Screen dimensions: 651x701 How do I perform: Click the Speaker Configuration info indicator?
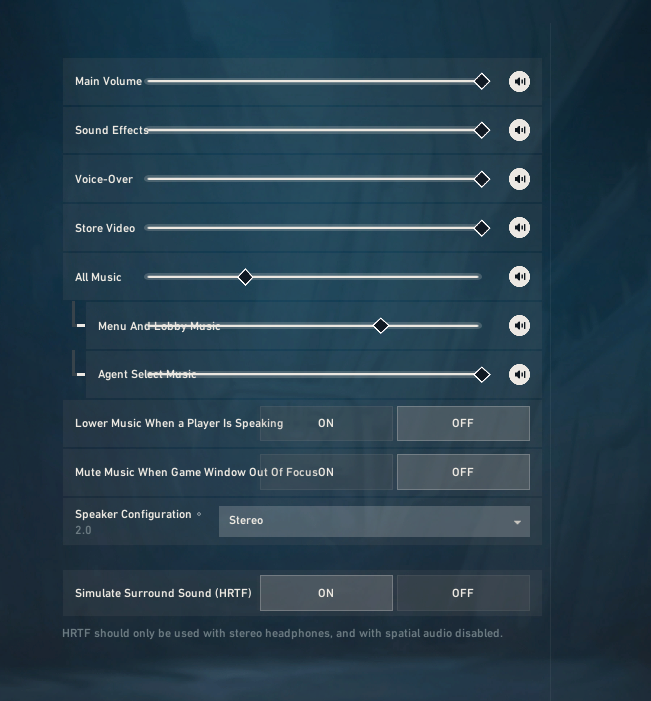pos(199,514)
